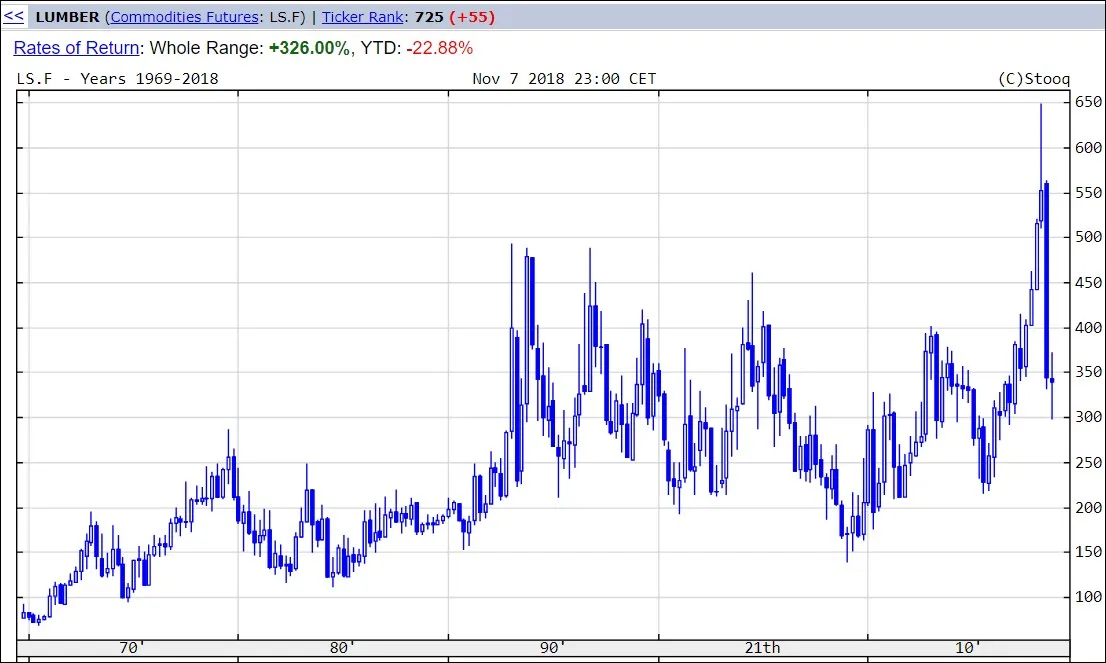Click the rank change (+55) text
Viewport: 1106px width, 663px height.
click(x=472, y=17)
